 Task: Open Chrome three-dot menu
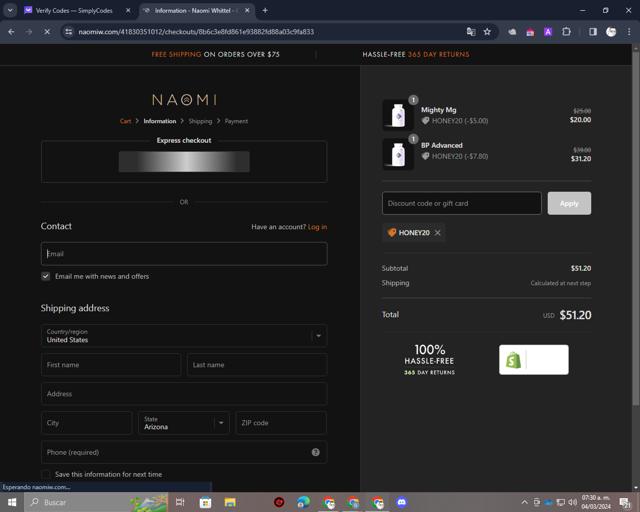(629, 31)
